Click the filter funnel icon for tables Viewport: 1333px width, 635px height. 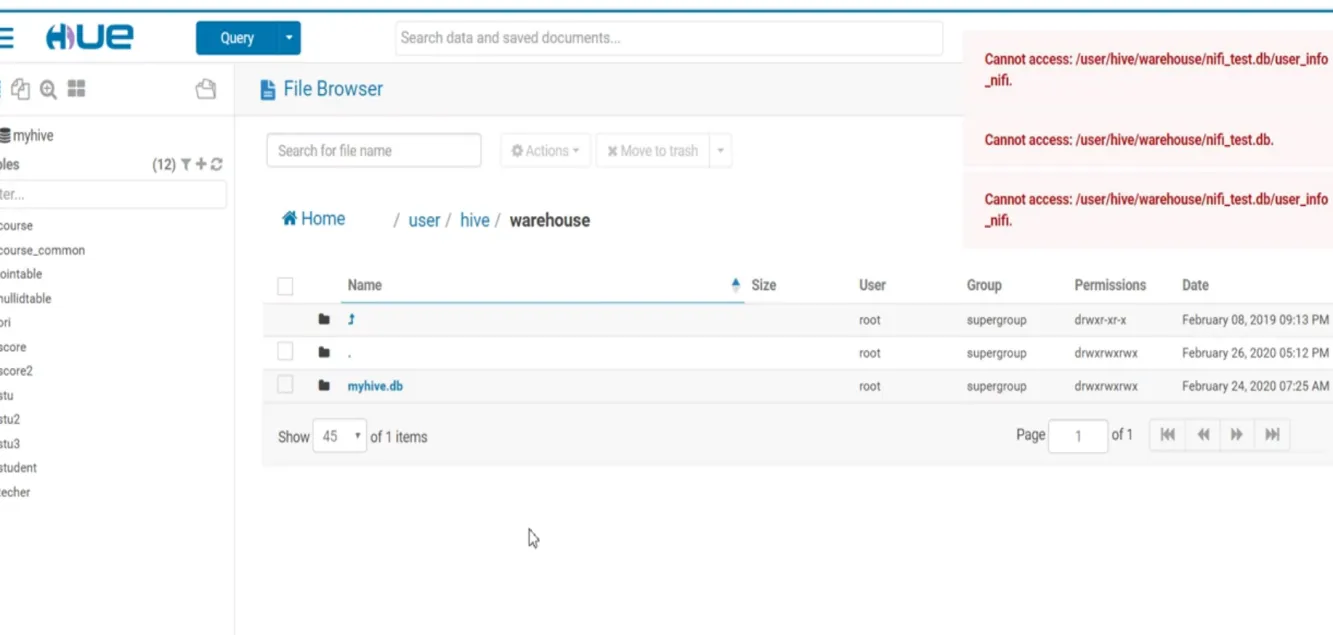coord(186,165)
